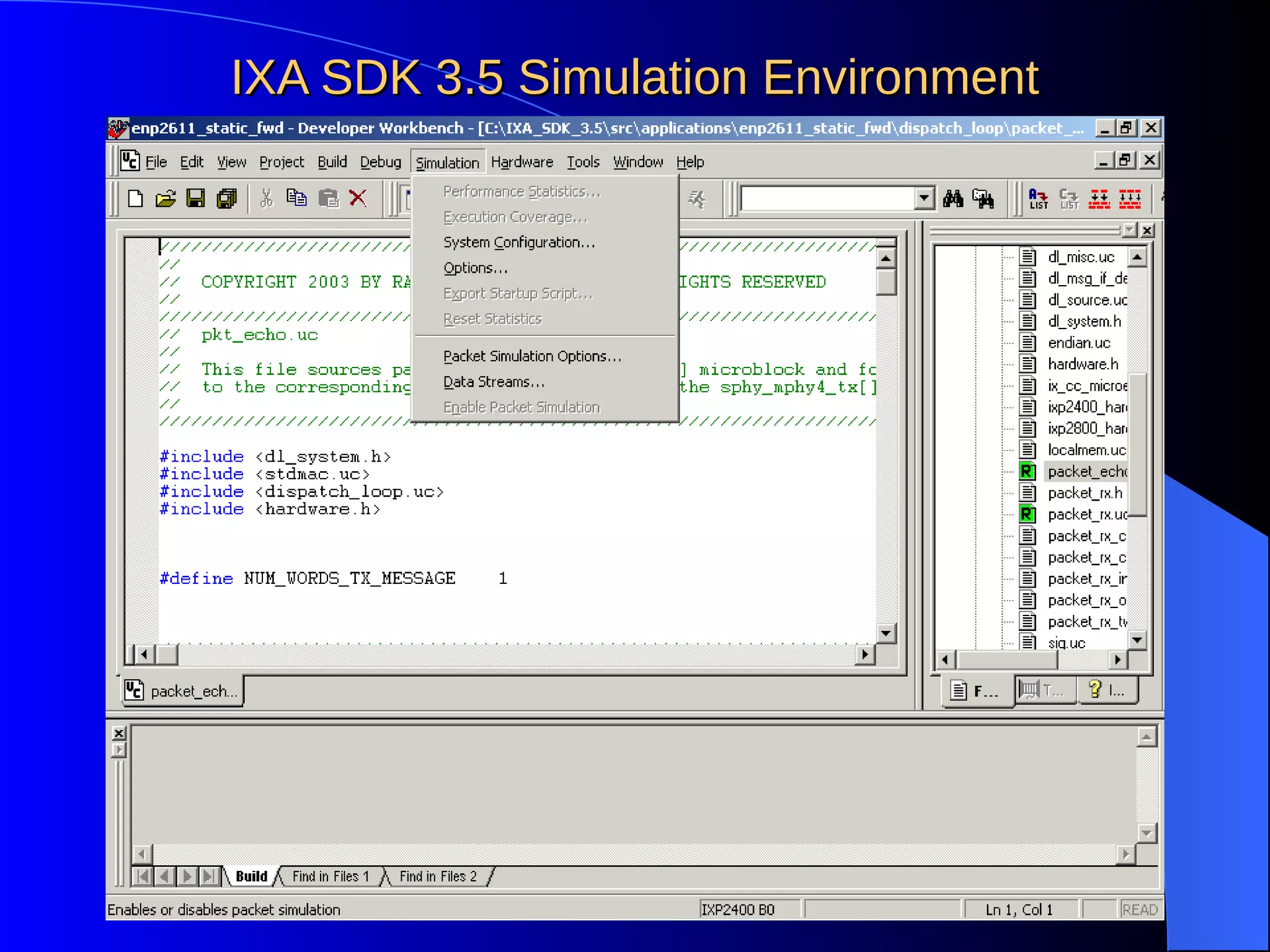Select the Build output tab
1270x952 pixels.
pyautogui.click(x=251, y=876)
